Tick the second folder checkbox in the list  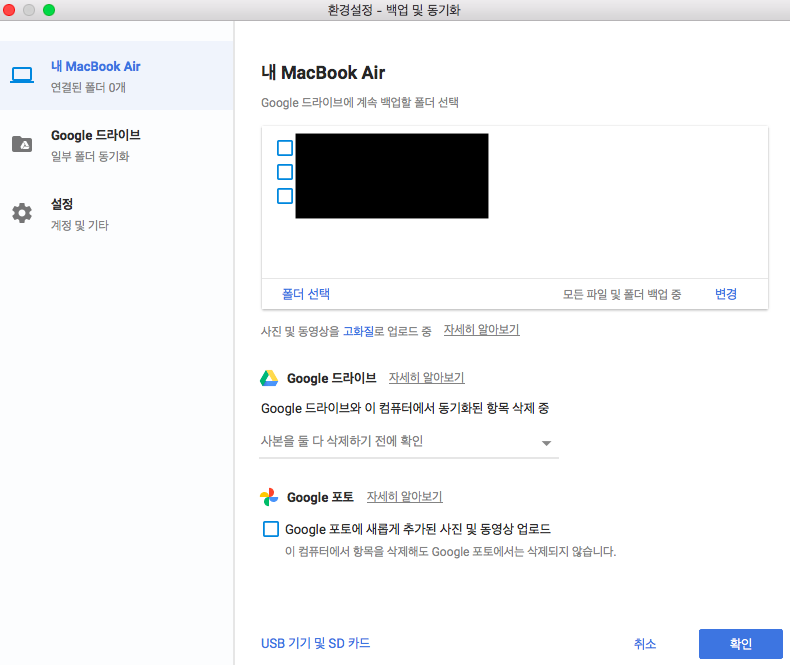[285, 172]
